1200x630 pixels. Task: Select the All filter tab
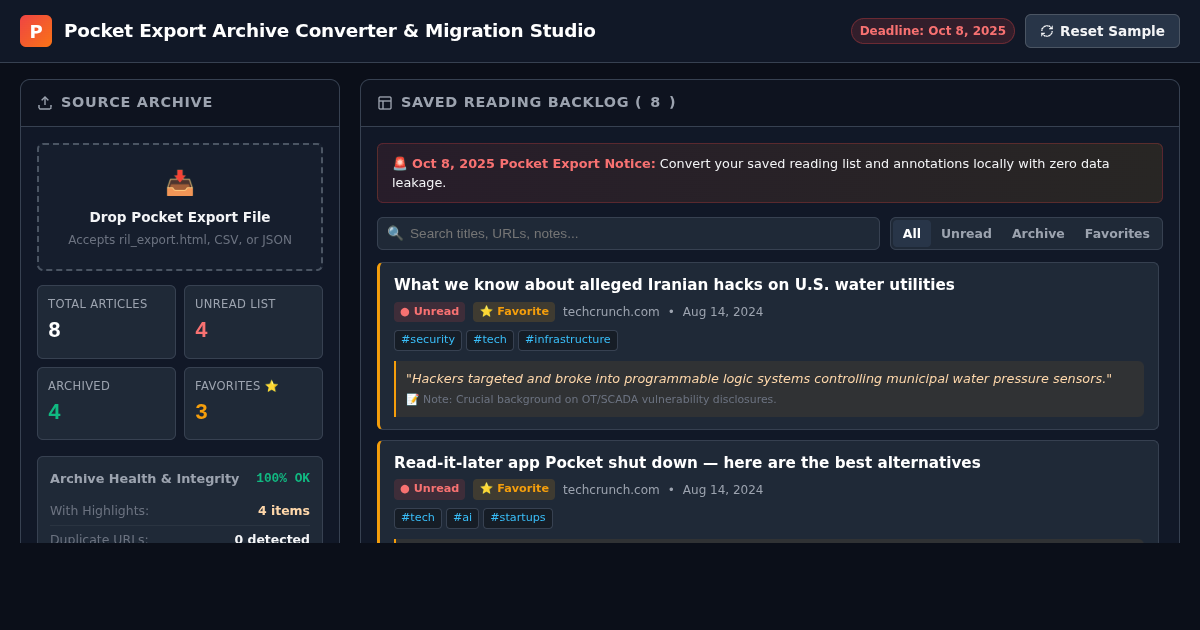point(912,234)
